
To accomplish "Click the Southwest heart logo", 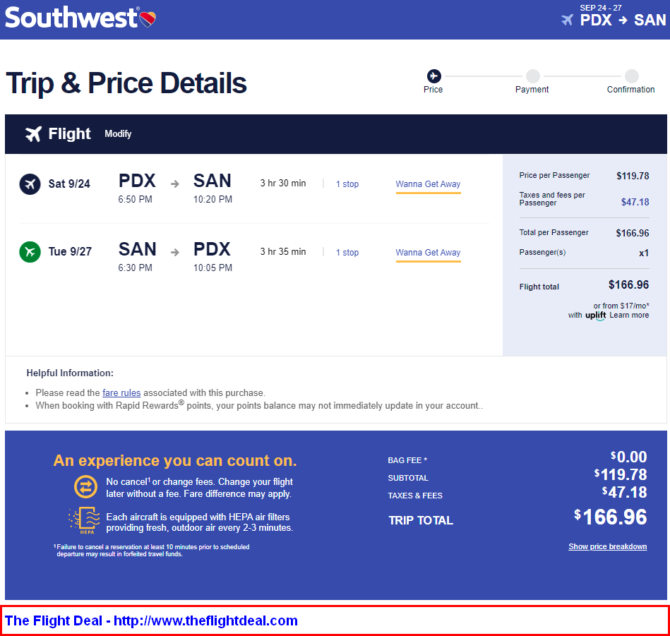I will pos(145,17).
